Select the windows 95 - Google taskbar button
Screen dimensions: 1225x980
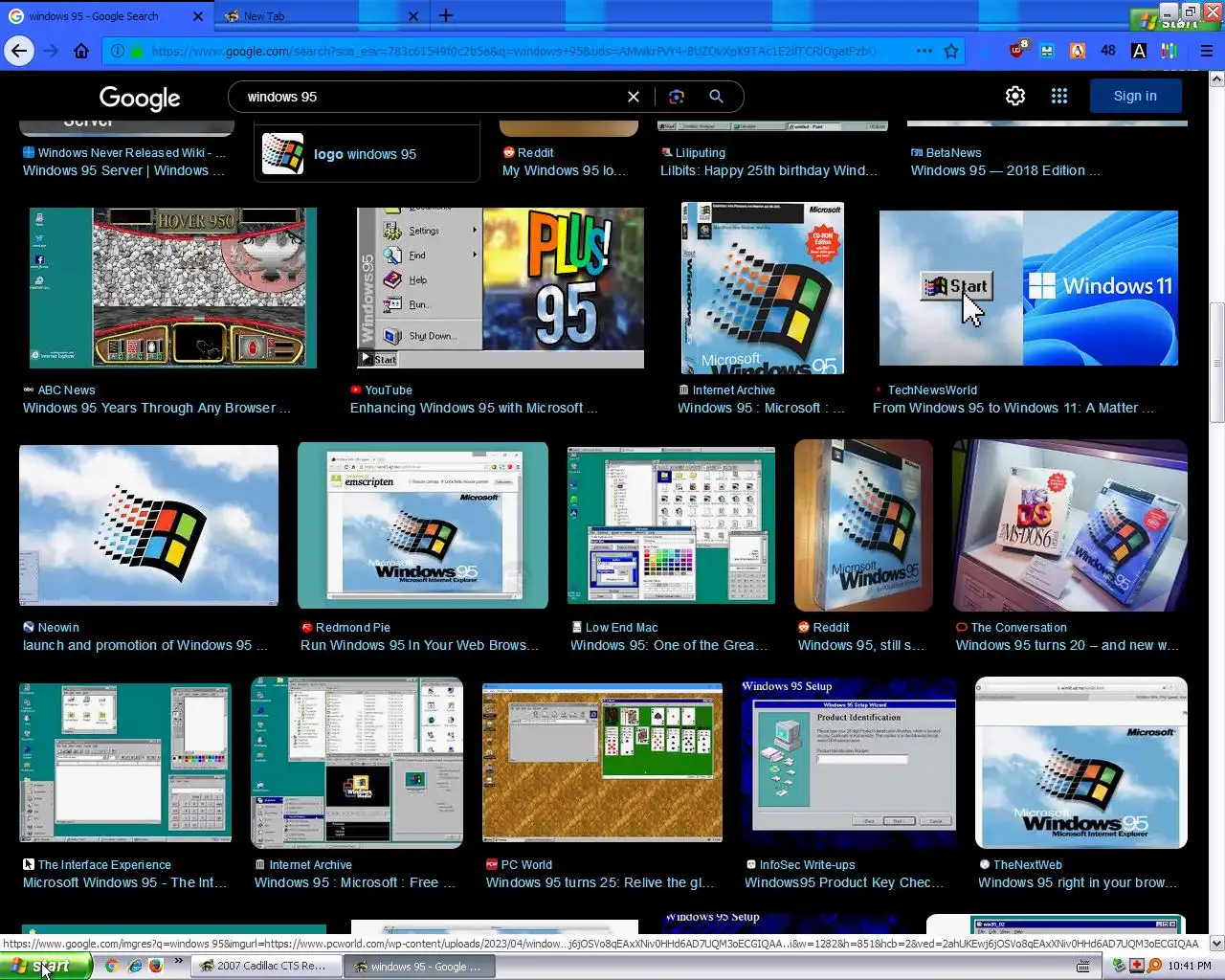pyautogui.click(x=418, y=966)
